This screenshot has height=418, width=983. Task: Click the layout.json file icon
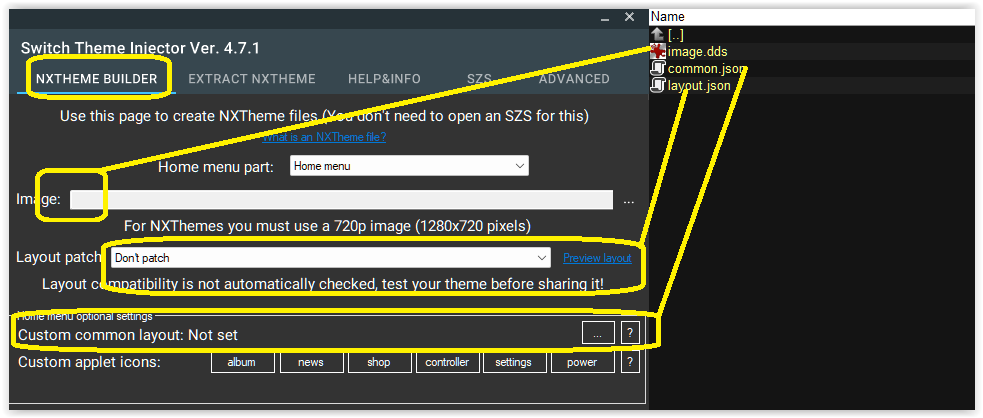click(658, 85)
